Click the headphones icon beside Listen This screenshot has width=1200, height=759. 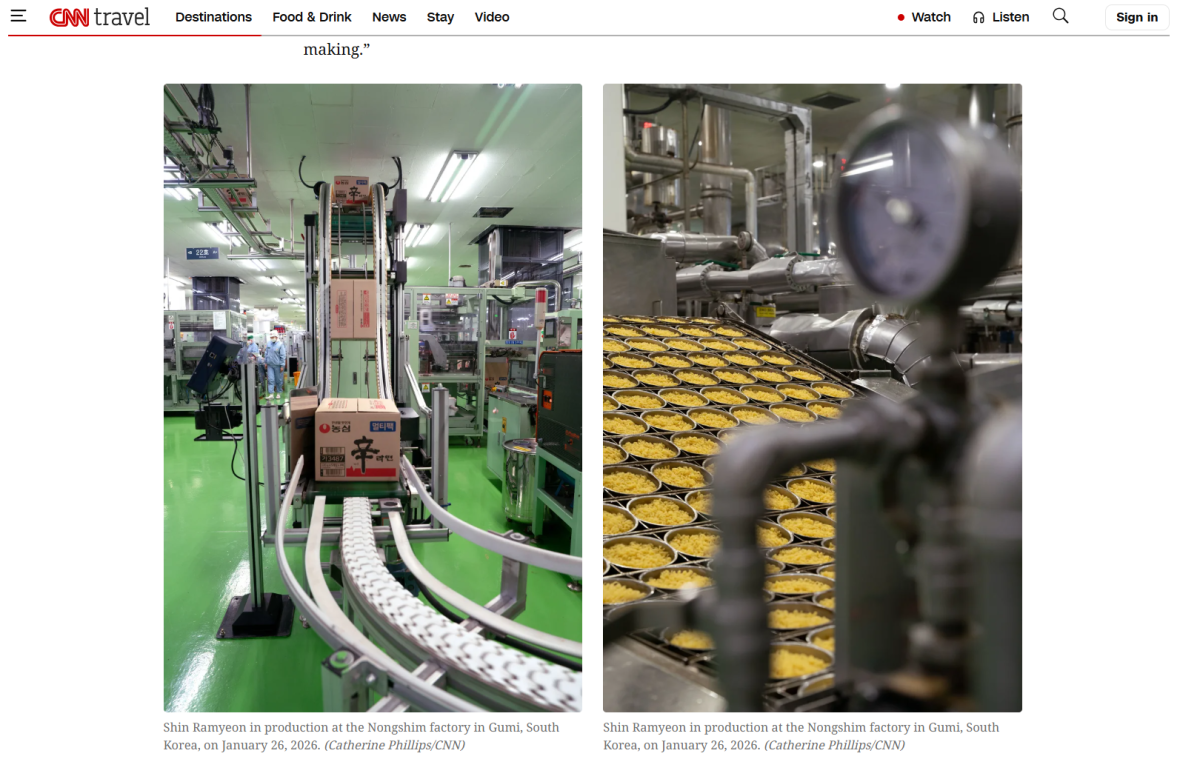tap(978, 17)
